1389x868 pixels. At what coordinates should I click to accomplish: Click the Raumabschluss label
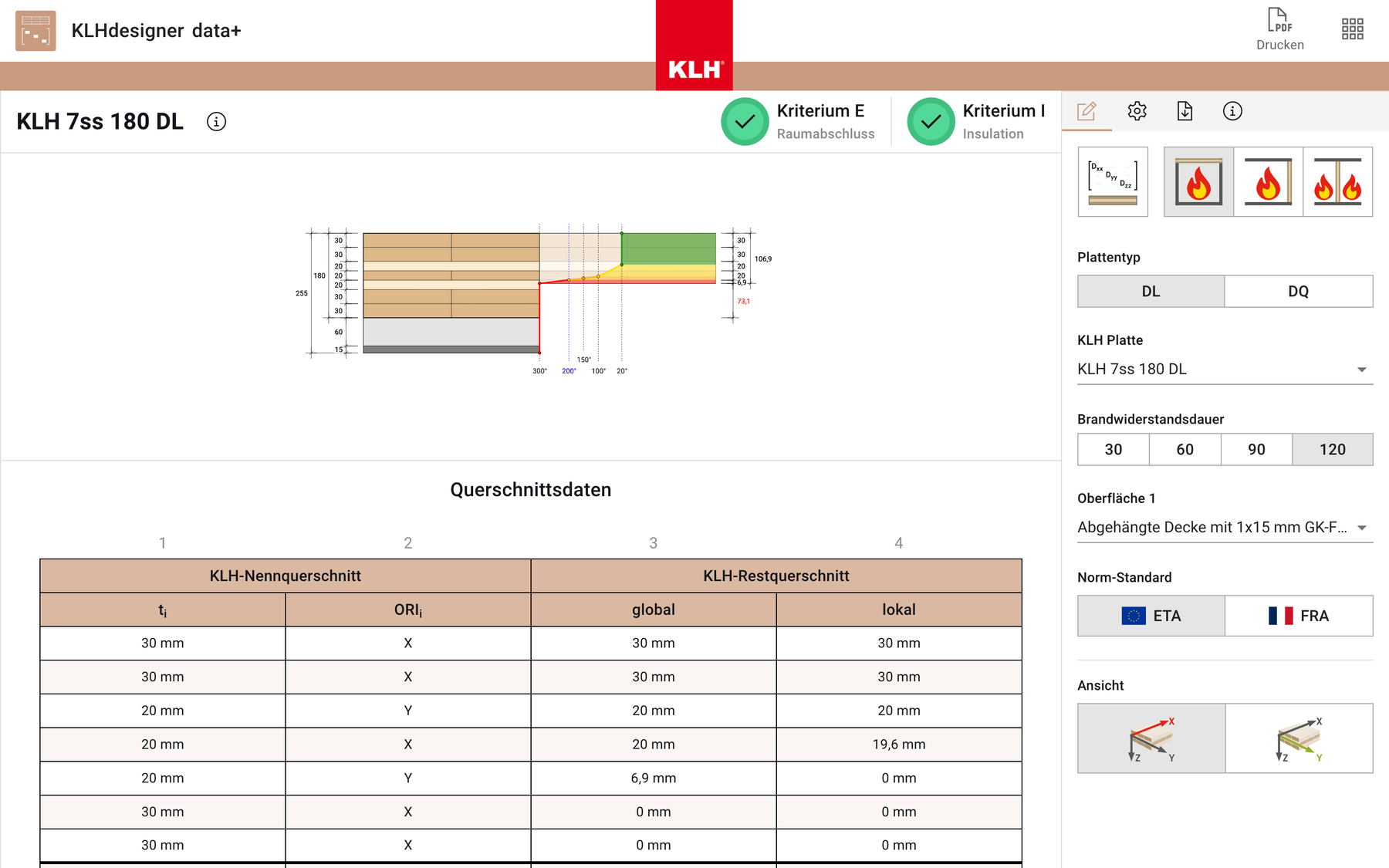[x=826, y=134]
